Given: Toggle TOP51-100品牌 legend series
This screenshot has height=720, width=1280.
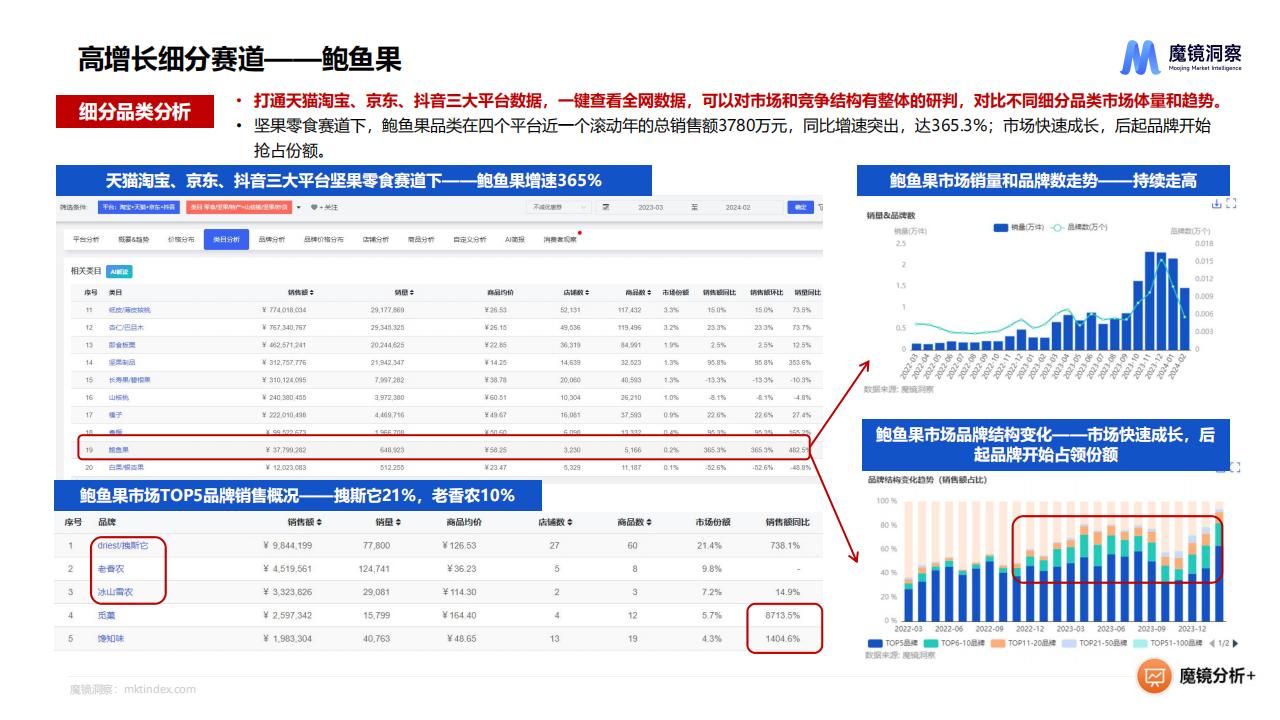Looking at the screenshot, I should coord(1166,643).
